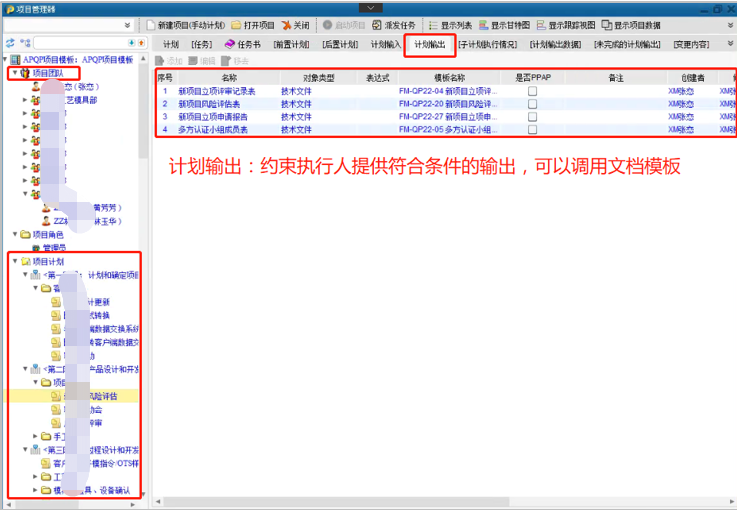Screen dimensions: 737x510
Task: Collapse the 项目计划 tree node
Action: click(x=13, y=261)
